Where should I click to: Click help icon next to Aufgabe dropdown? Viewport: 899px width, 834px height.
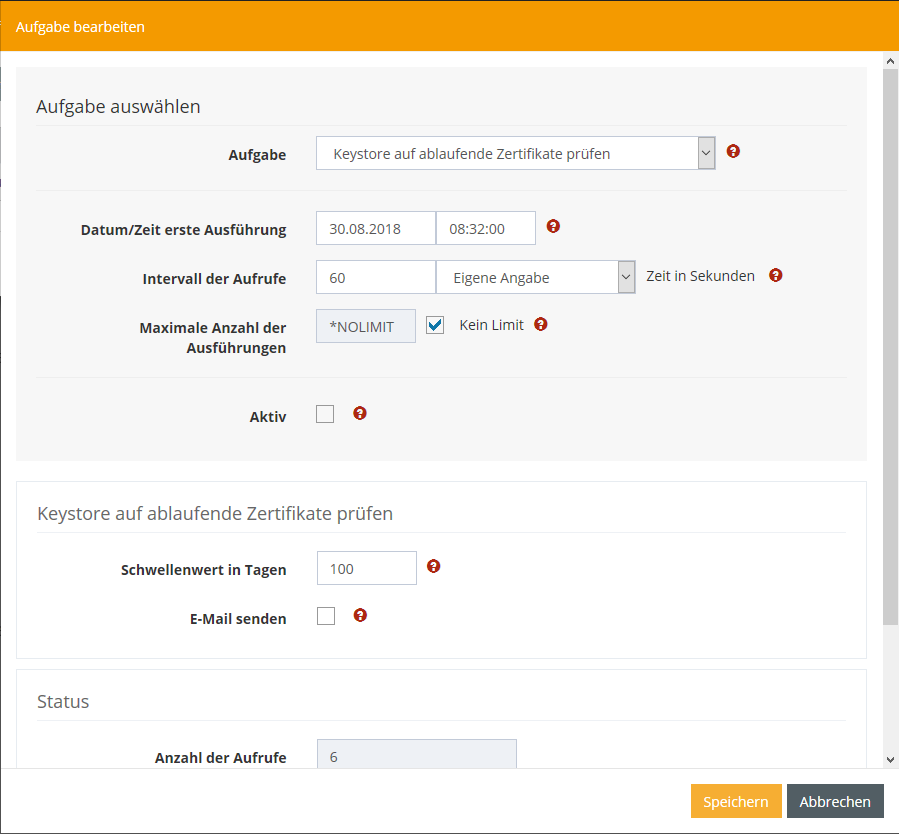click(733, 152)
